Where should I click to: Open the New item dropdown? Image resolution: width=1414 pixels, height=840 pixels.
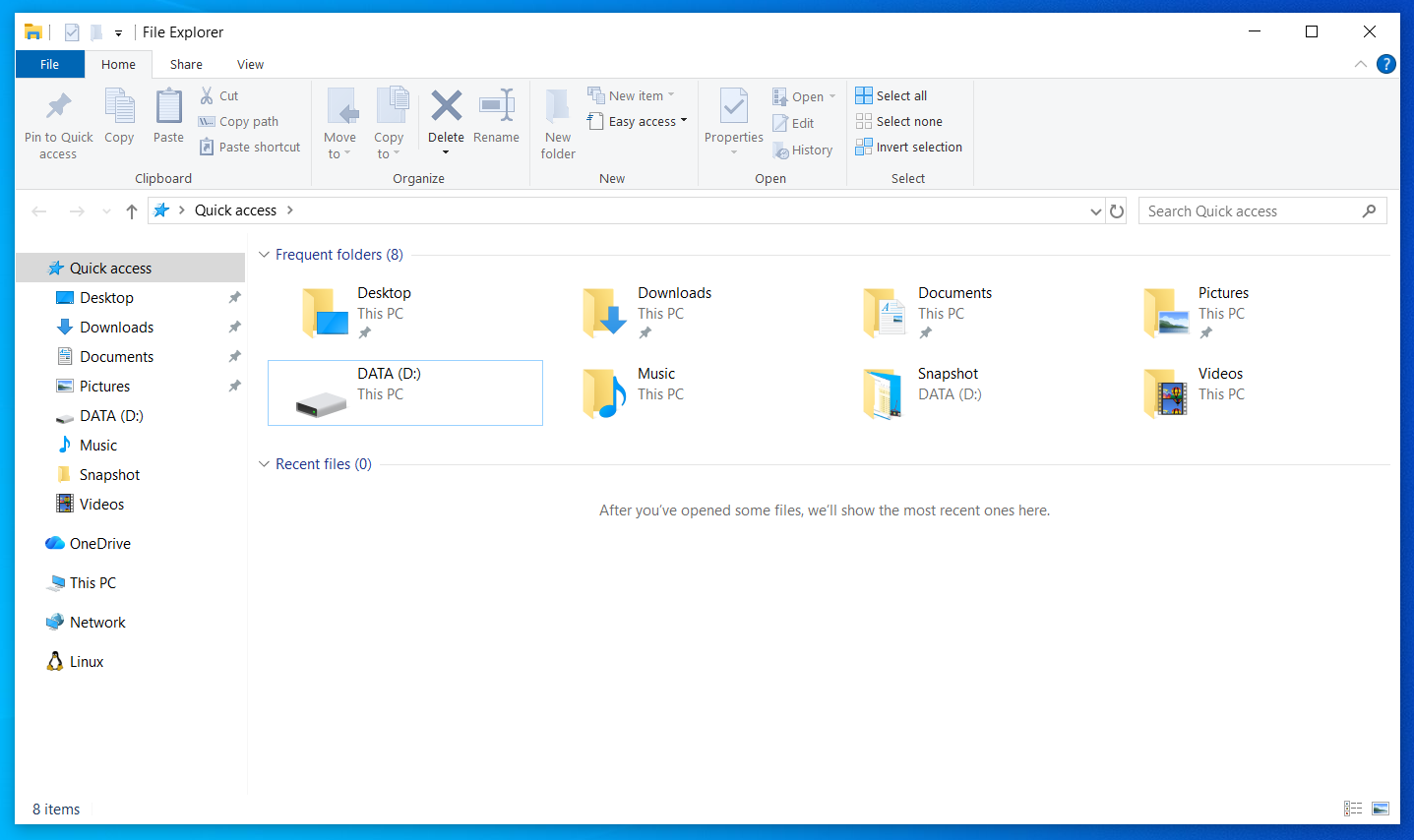pyautogui.click(x=671, y=95)
